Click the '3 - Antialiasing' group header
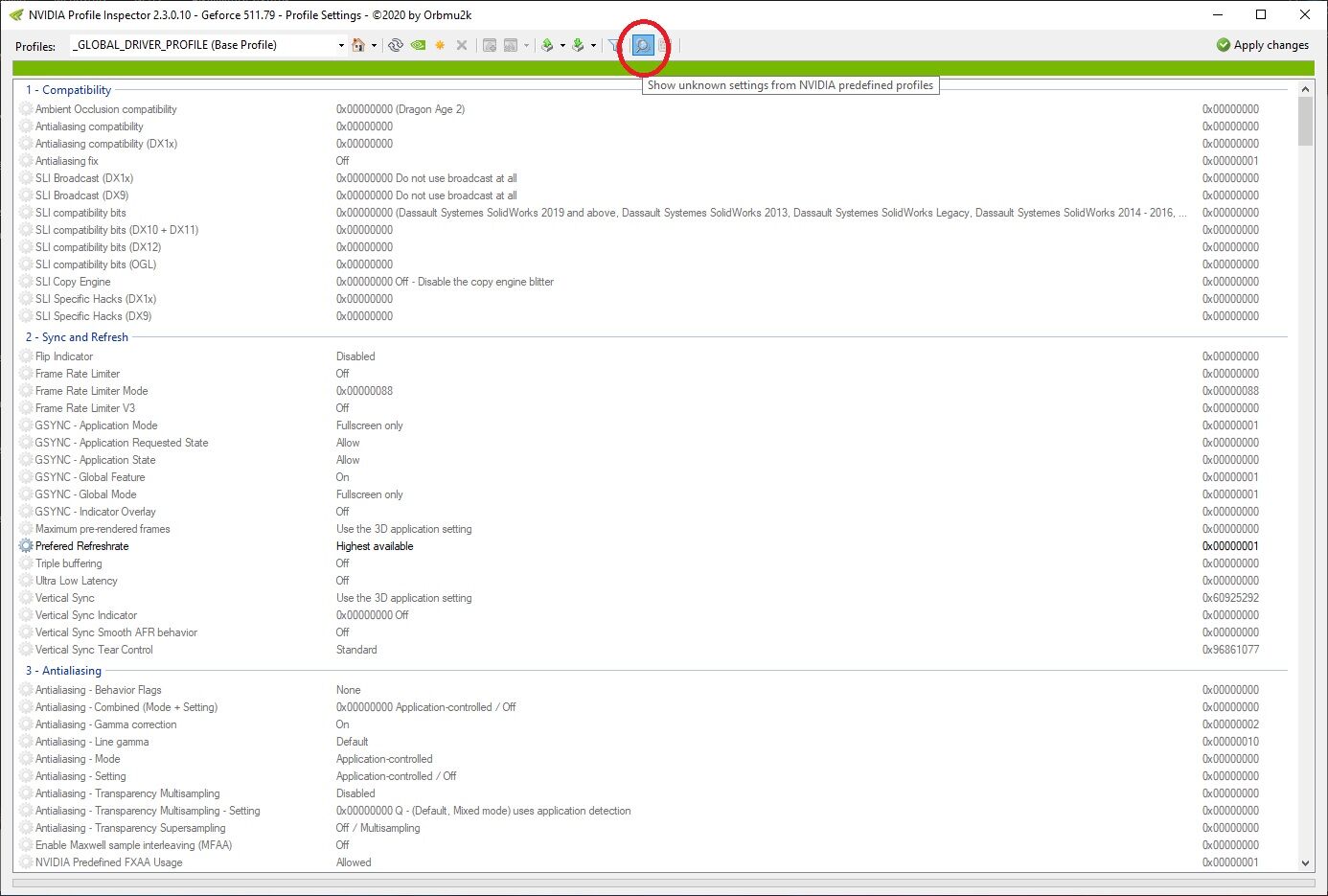The width and height of the screenshot is (1328, 896). point(63,671)
